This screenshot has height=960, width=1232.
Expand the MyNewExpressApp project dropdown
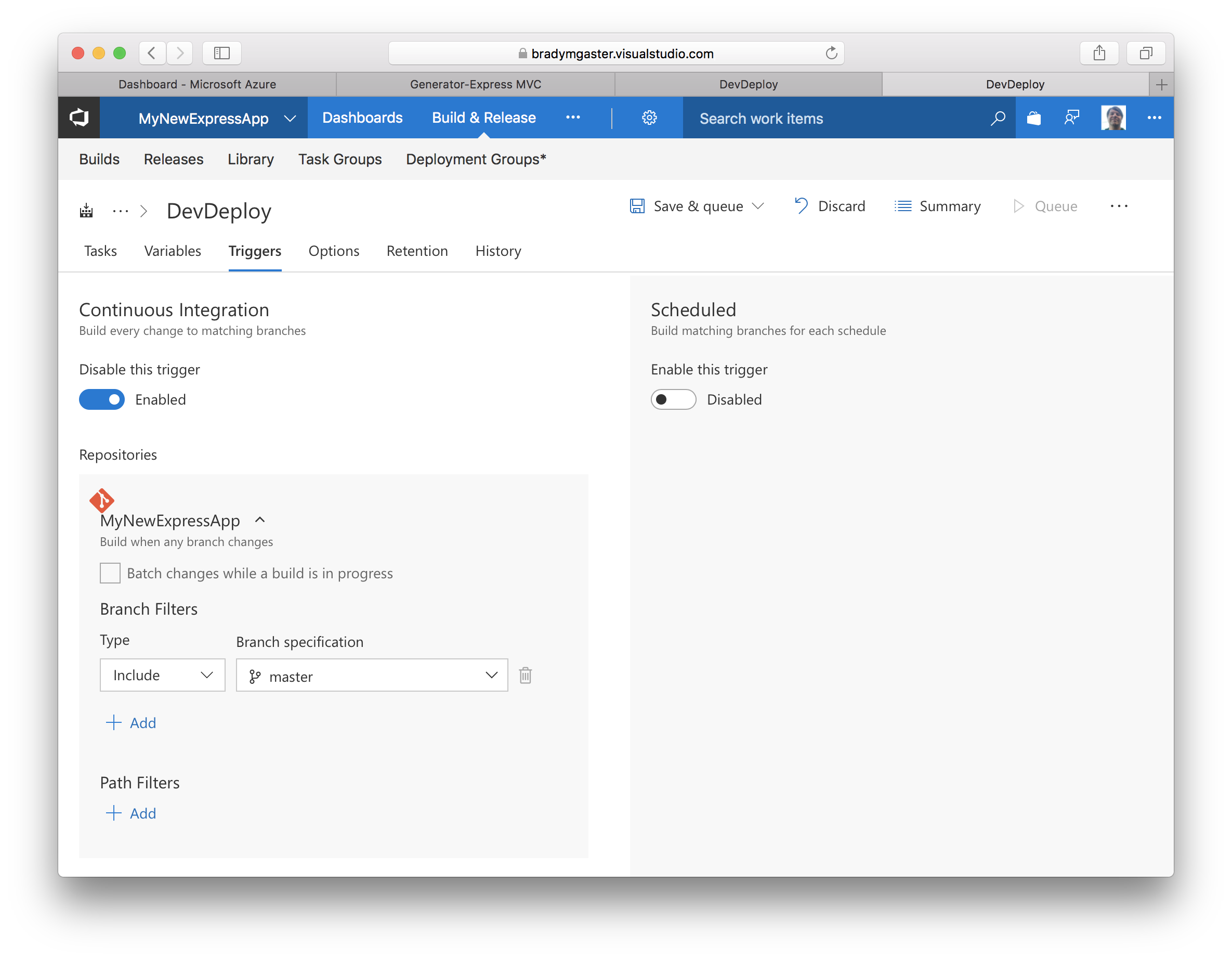[291, 118]
